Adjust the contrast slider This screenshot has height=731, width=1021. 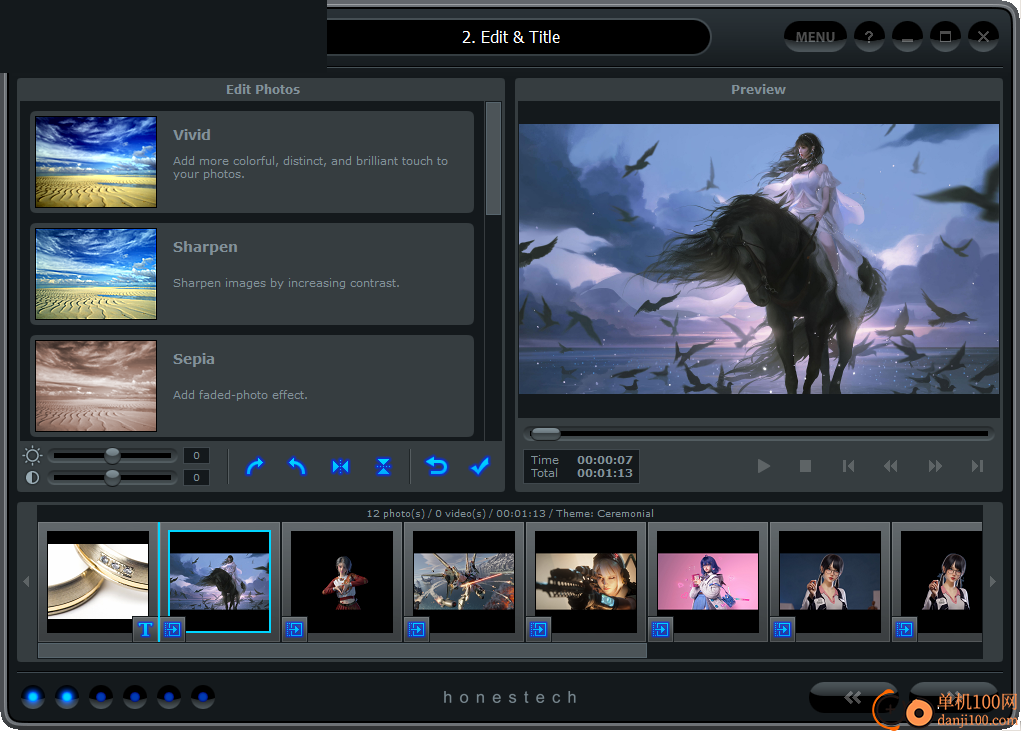click(112, 478)
